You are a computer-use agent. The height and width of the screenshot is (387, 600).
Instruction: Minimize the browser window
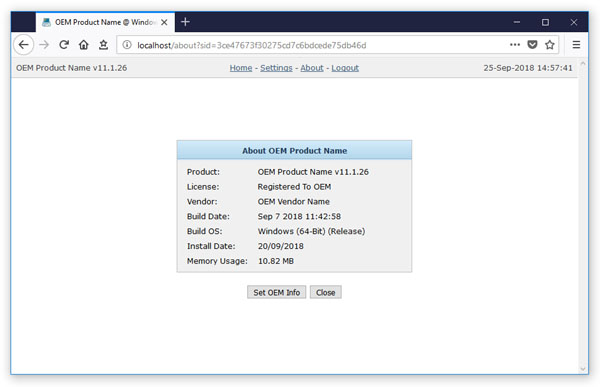(x=517, y=22)
